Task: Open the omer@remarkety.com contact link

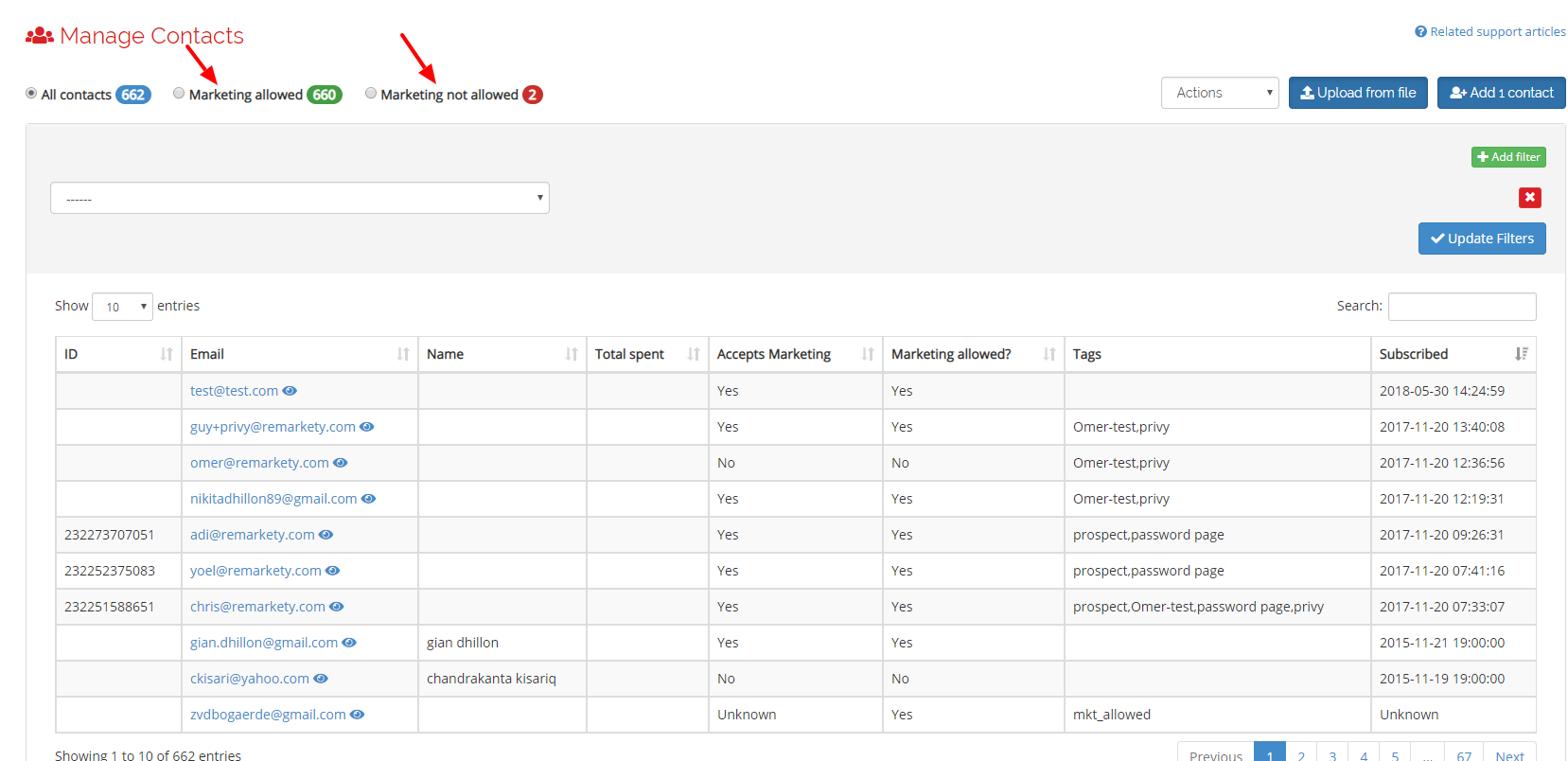Action: click(x=259, y=463)
